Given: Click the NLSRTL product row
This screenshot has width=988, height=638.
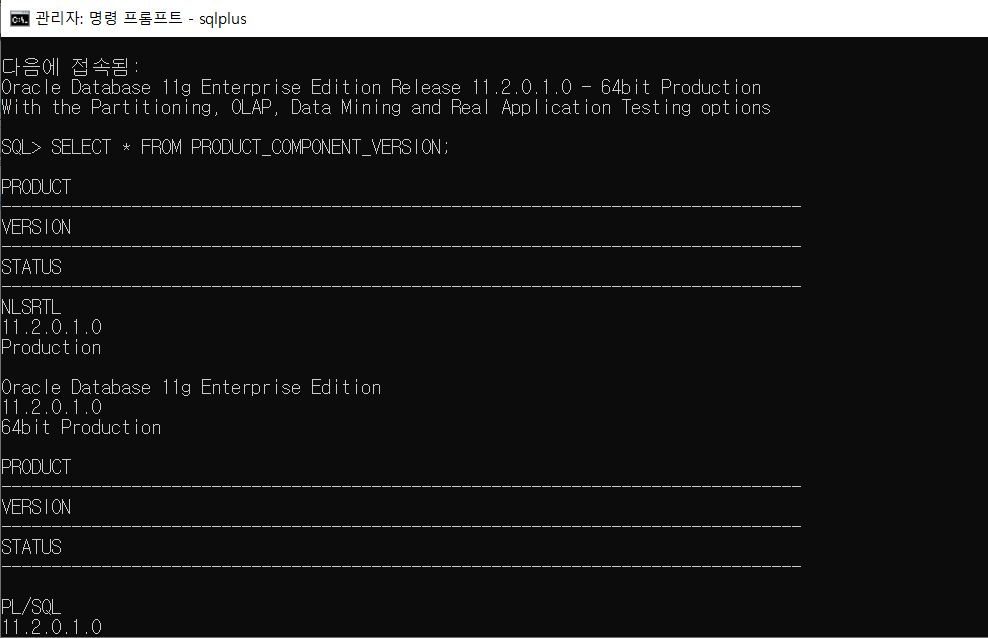Looking at the screenshot, I should [32, 307].
